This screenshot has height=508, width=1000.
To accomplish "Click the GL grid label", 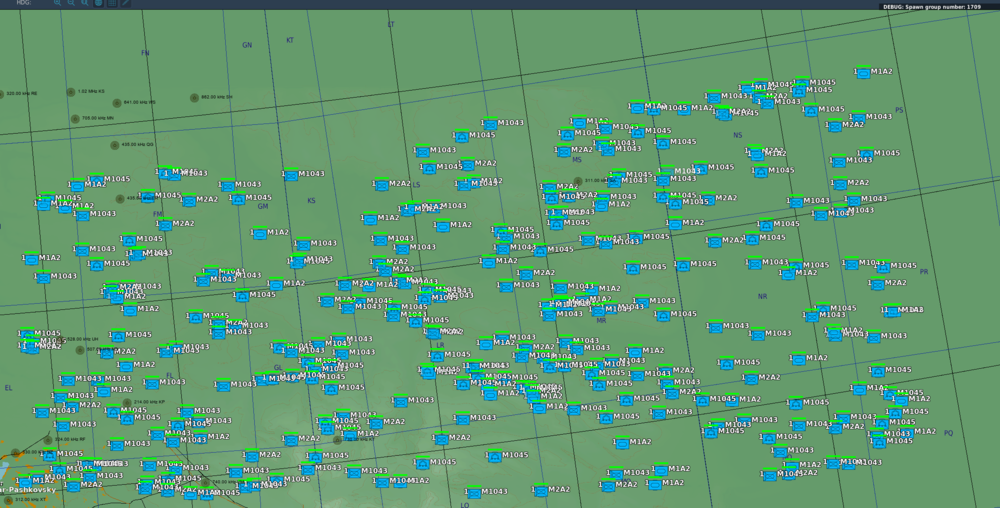I will click(277, 368).
